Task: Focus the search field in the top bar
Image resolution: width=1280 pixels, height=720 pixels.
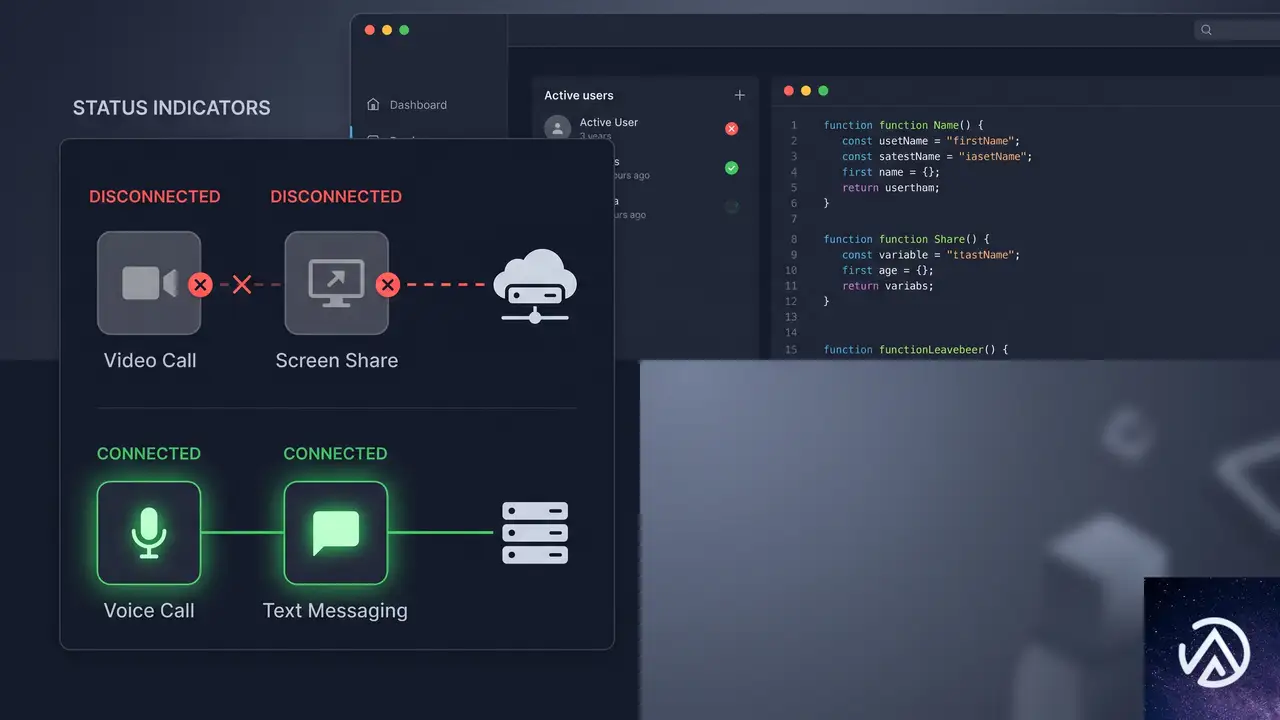Action: point(1237,30)
